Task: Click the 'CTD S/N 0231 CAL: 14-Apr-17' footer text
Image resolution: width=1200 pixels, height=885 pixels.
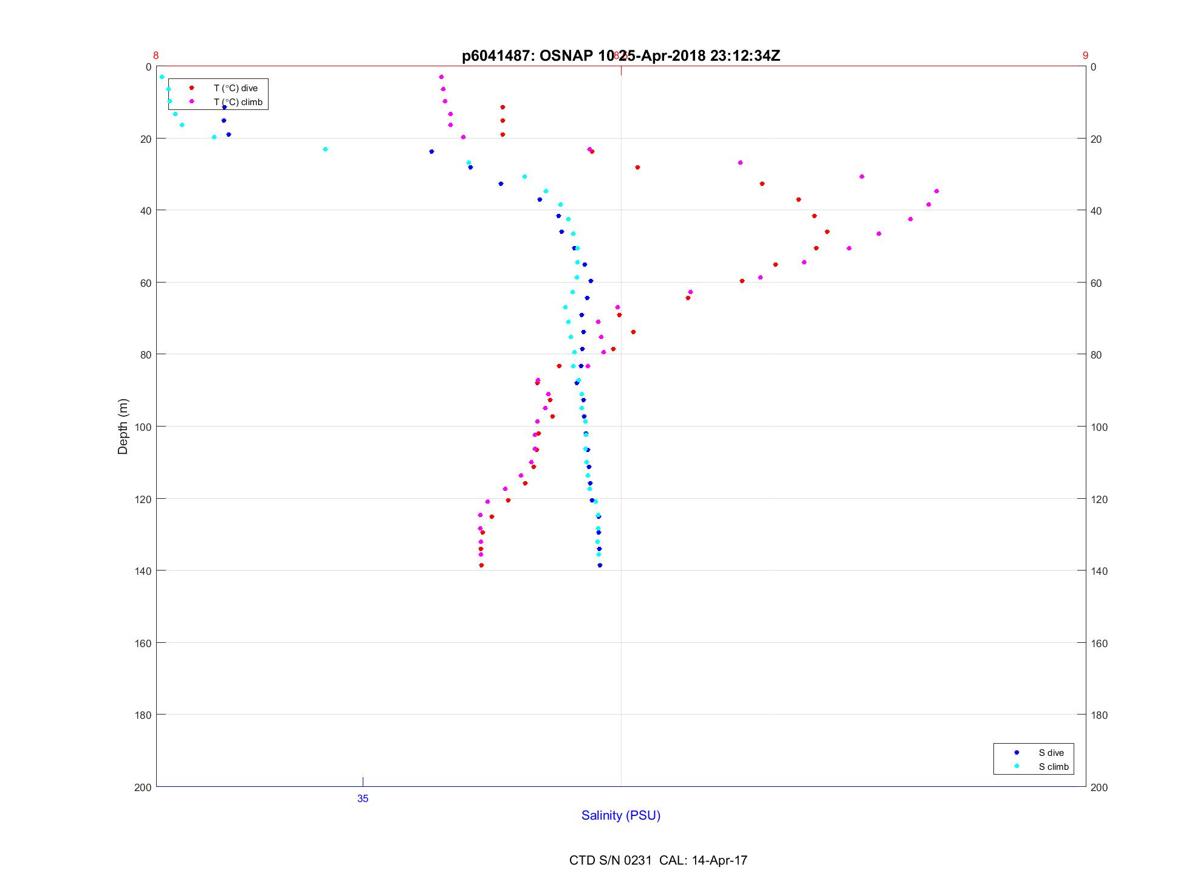Action: coord(657,860)
